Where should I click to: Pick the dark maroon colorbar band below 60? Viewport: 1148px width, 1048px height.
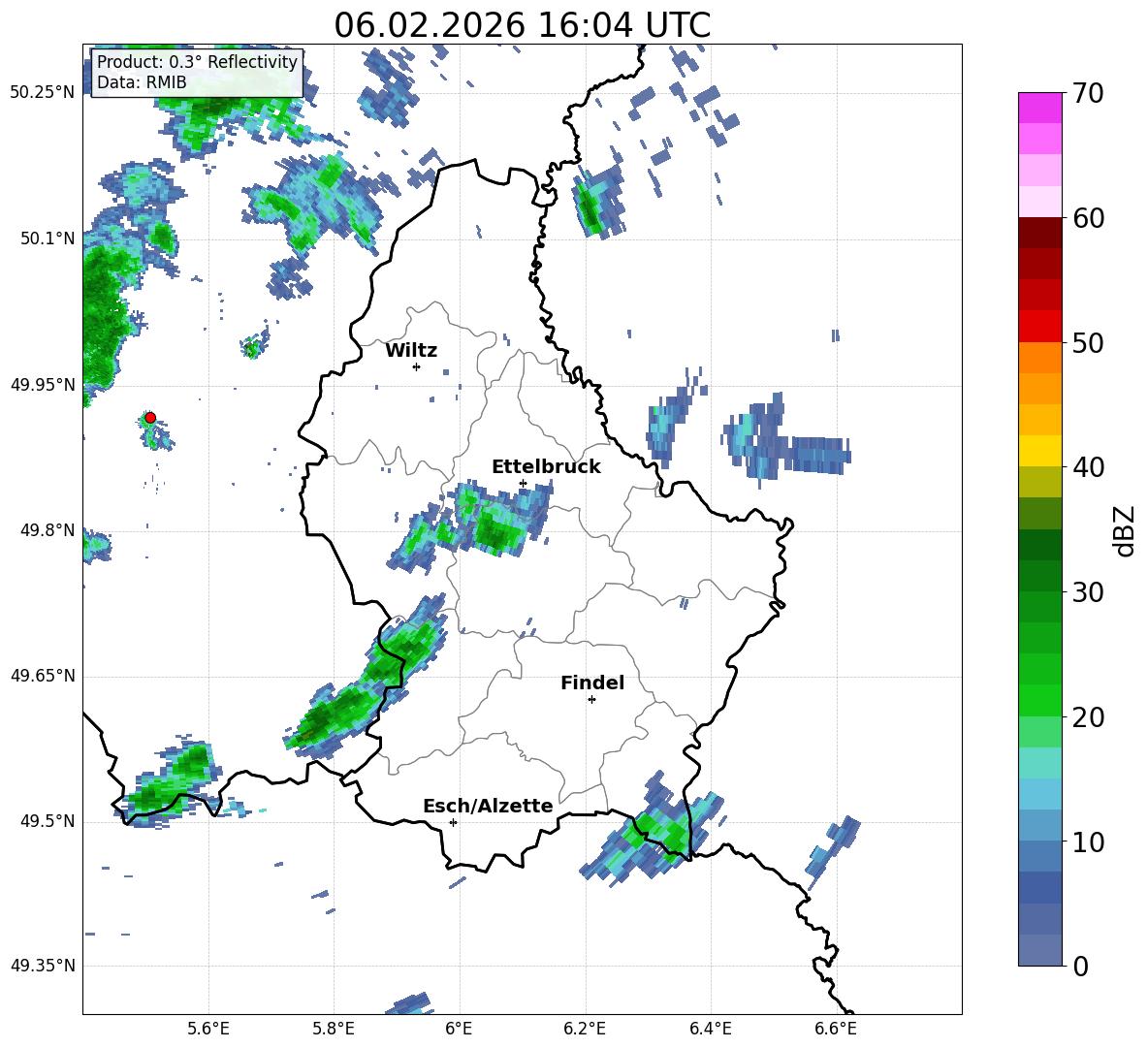(x=1039, y=233)
